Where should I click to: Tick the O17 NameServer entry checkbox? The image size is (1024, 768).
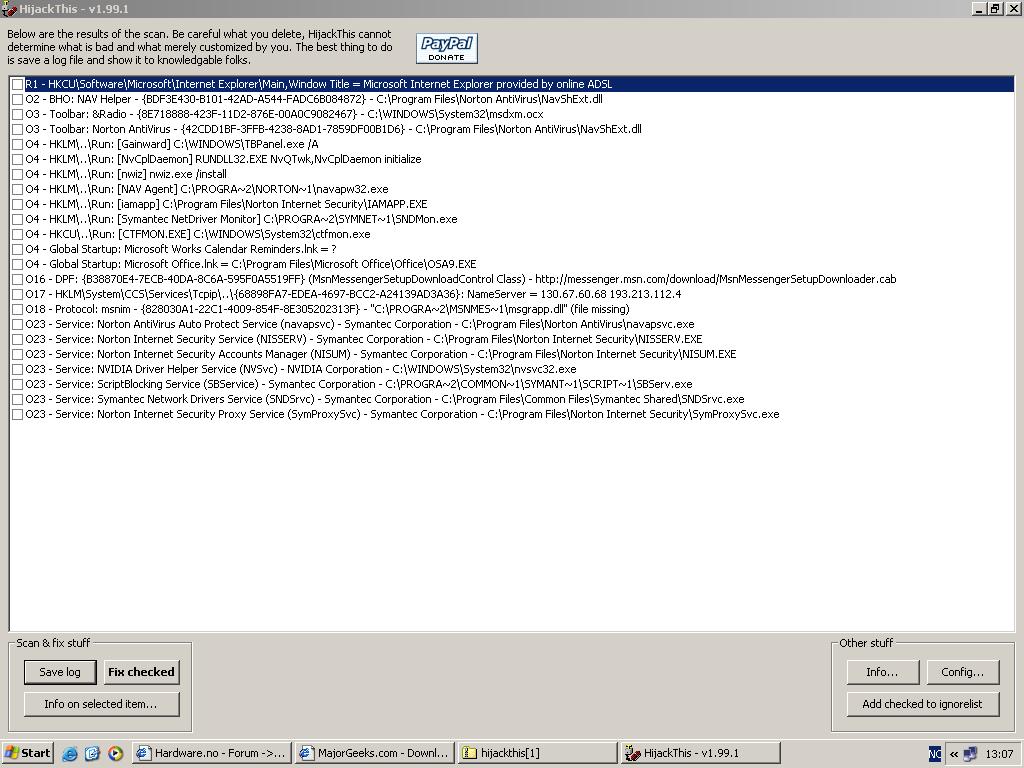pyautogui.click(x=18, y=295)
